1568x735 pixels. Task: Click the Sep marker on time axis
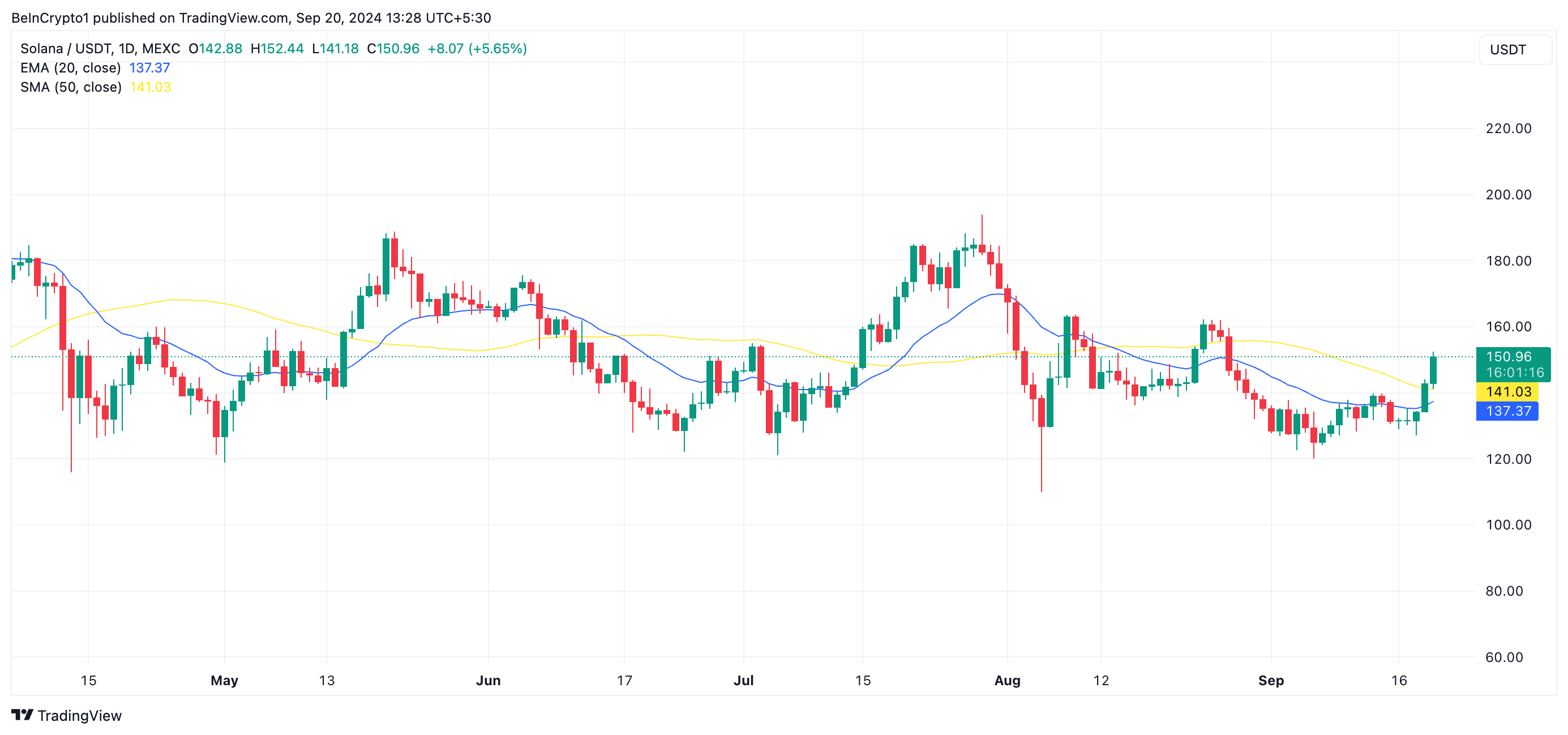tap(1270, 680)
